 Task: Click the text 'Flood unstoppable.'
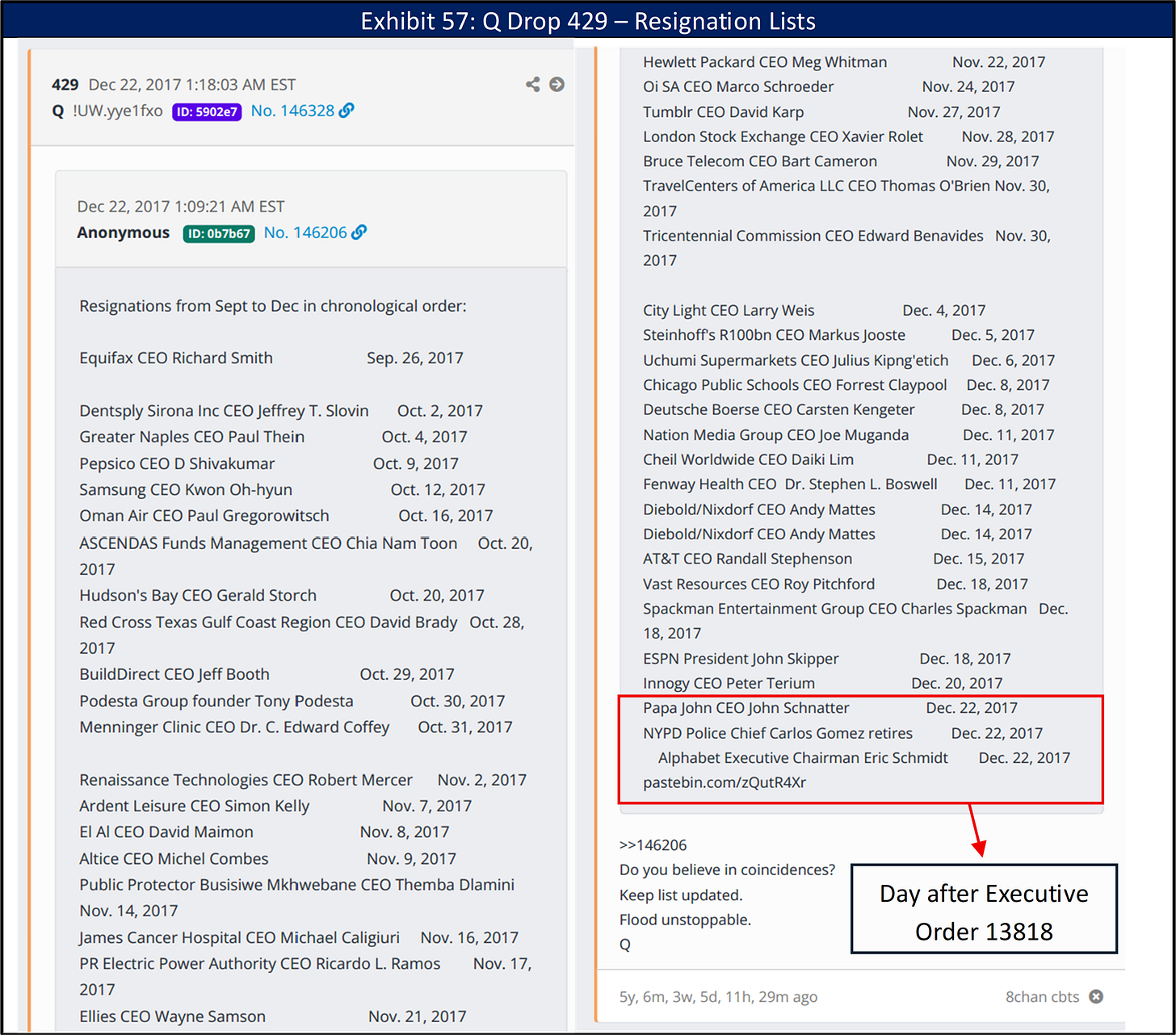pyautogui.click(x=685, y=920)
